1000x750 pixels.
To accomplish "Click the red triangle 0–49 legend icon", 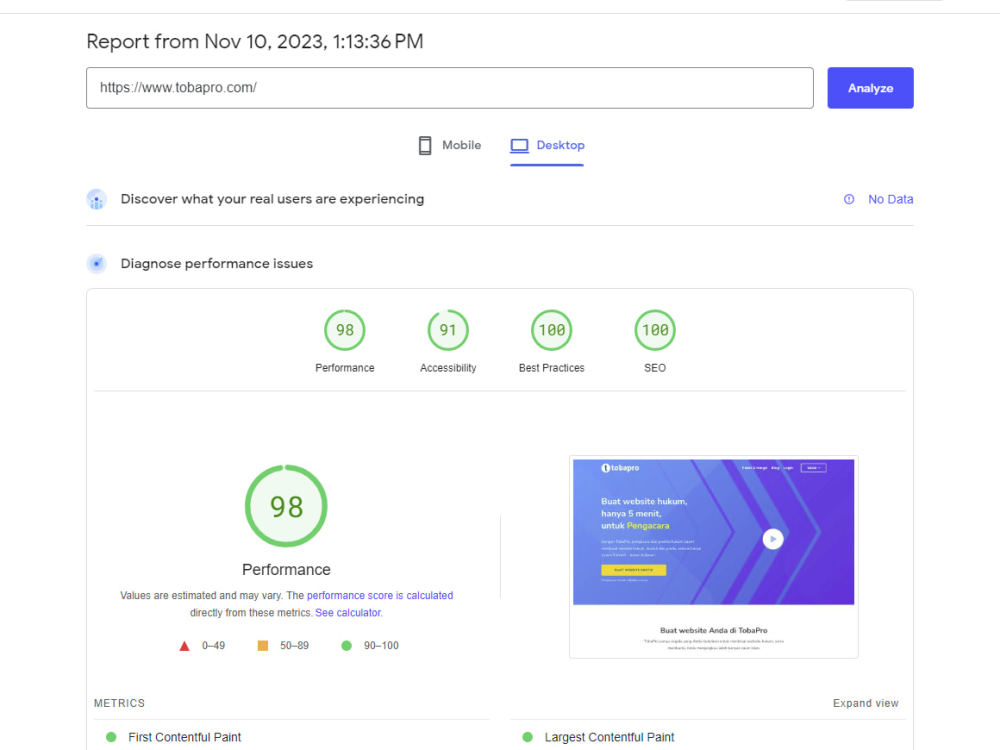I will pos(184,646).
